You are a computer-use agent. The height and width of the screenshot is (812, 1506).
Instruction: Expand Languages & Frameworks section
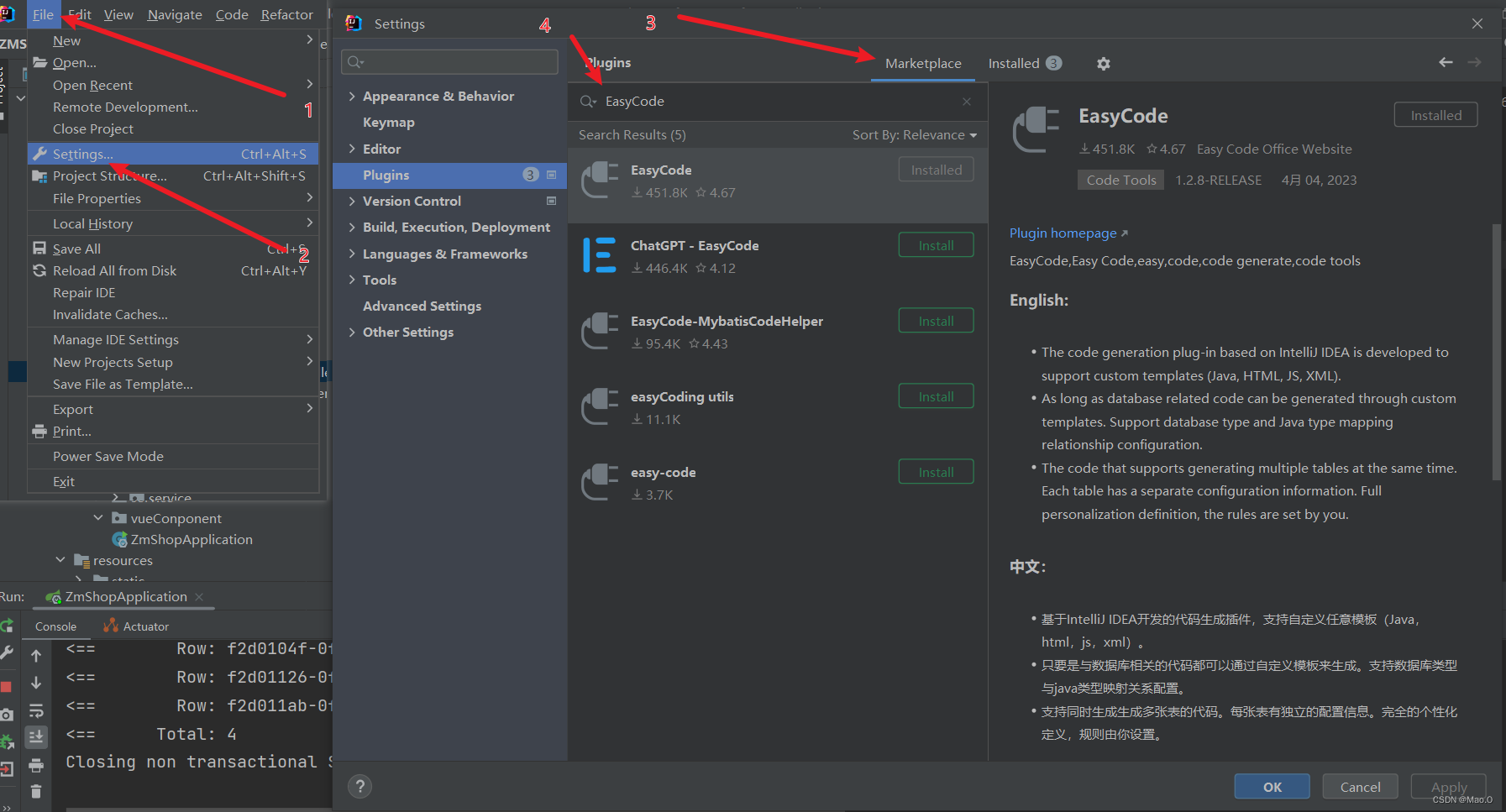(x=352, y=254)
